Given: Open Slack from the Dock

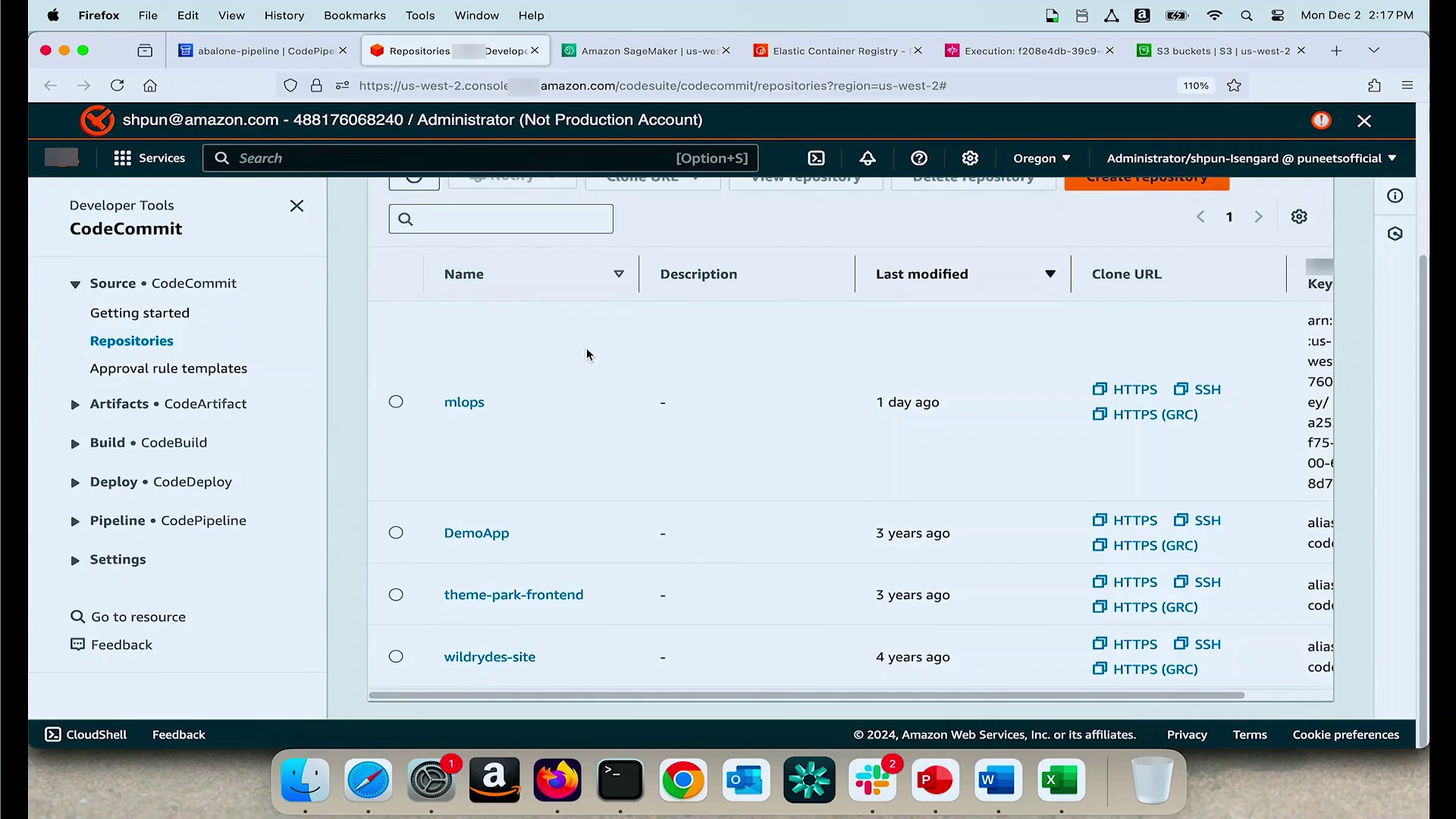Looking at the screenshot, I should click(872, 780).
